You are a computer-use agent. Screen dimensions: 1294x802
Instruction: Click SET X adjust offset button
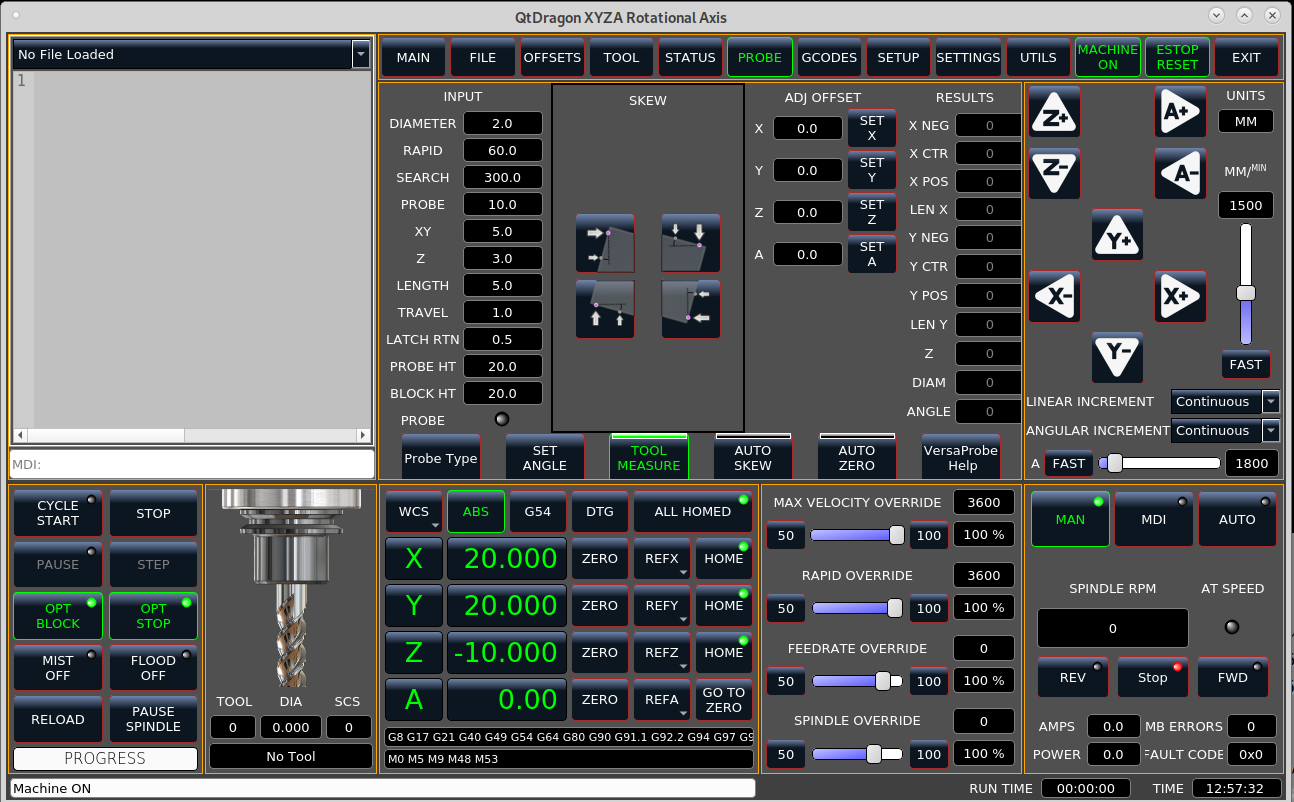click(x=872, y=128)
